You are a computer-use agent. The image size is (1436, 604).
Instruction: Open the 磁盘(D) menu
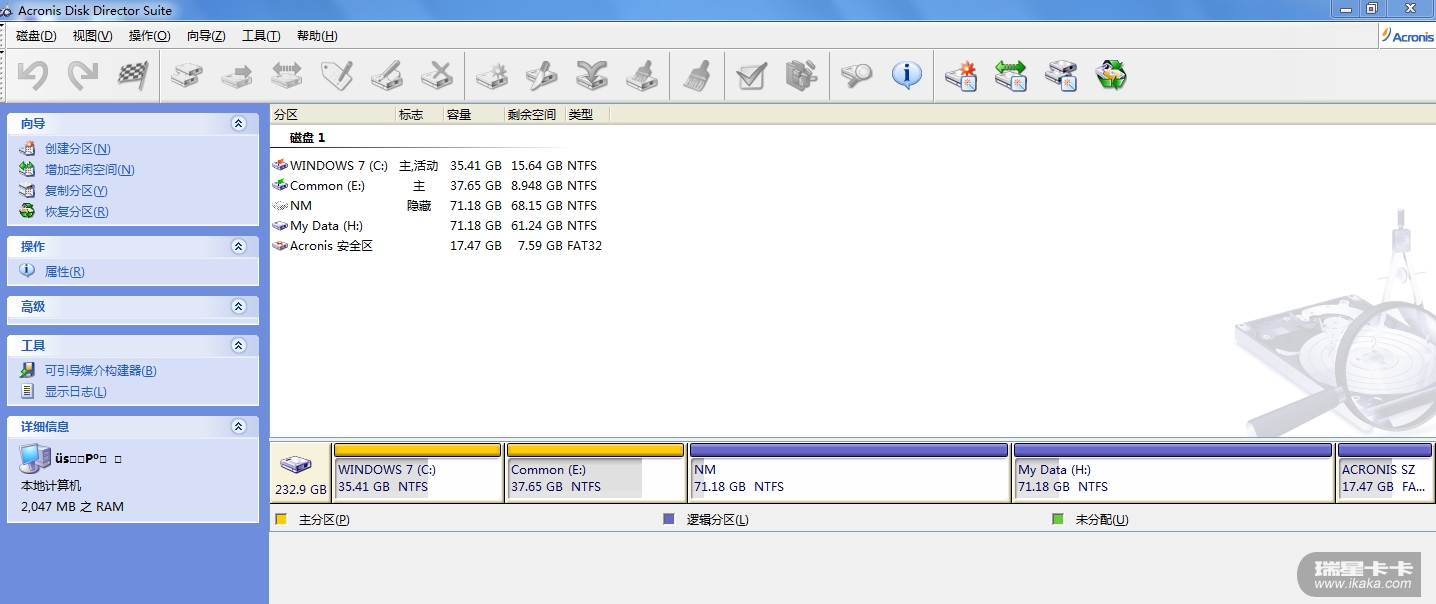[x=36, y=36]
